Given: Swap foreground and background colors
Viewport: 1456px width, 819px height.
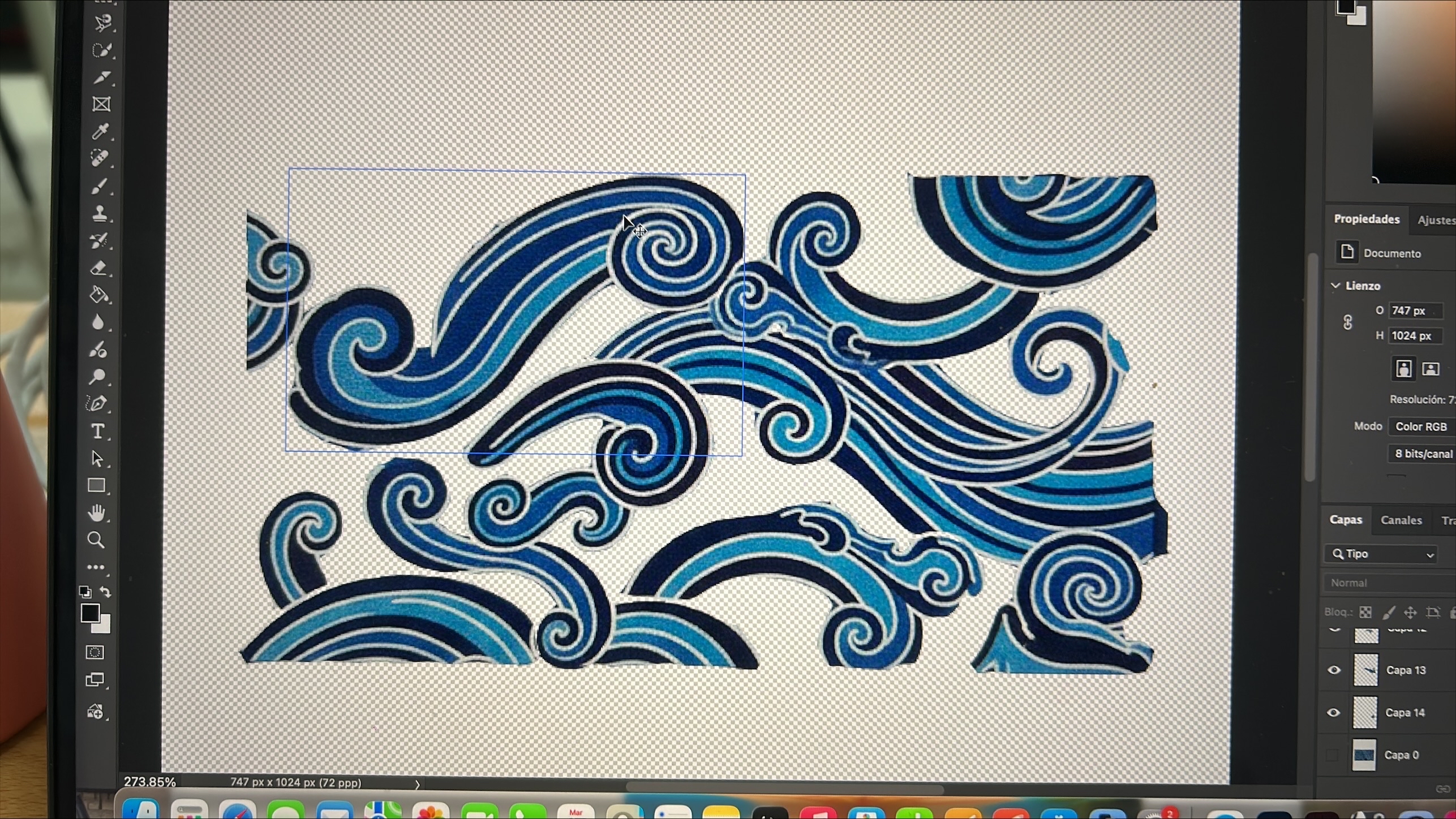Looking at the screenshot, I should coord(106,592).
